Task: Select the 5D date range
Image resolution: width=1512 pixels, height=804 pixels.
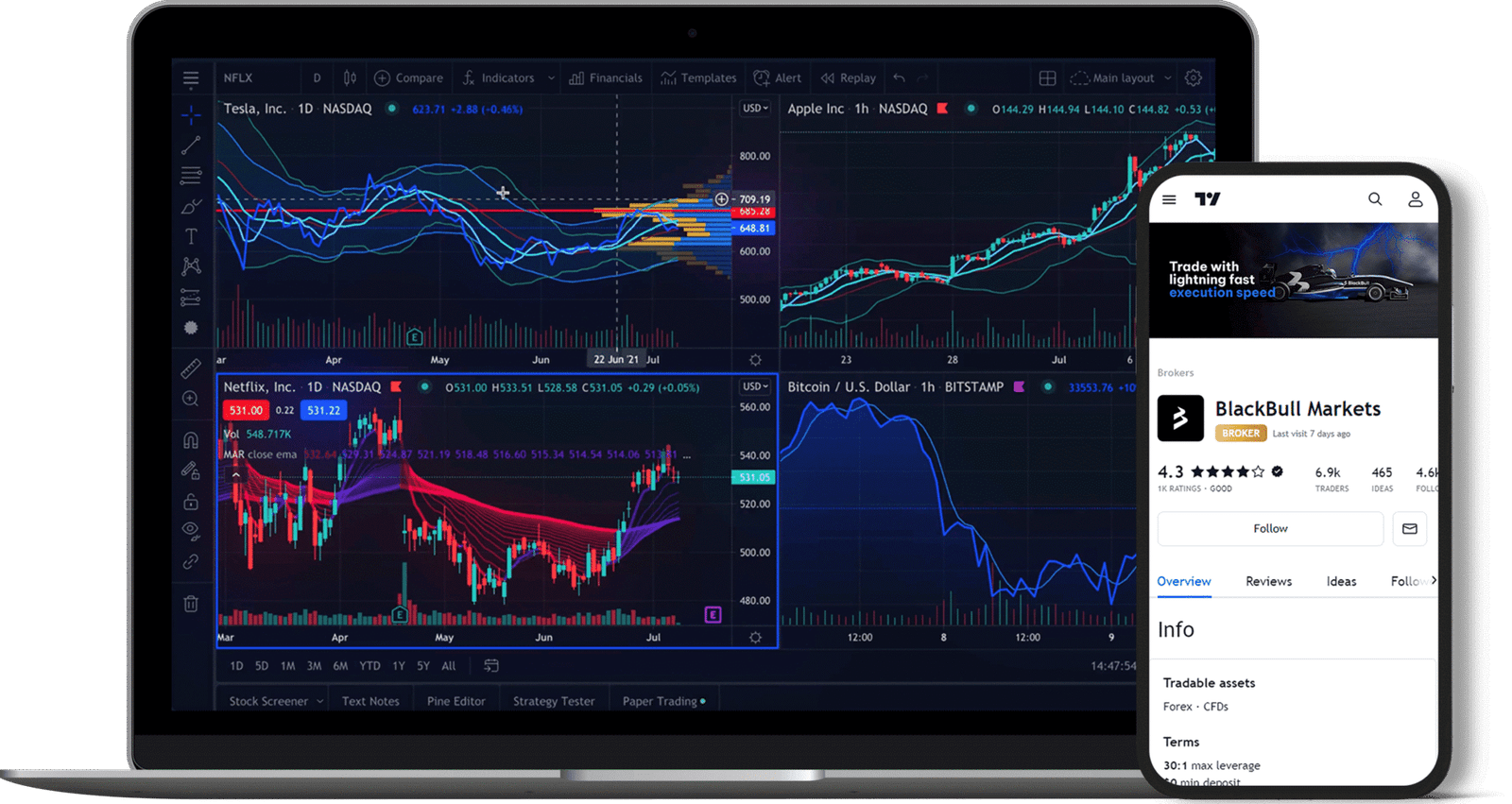Action: (262, 666)
